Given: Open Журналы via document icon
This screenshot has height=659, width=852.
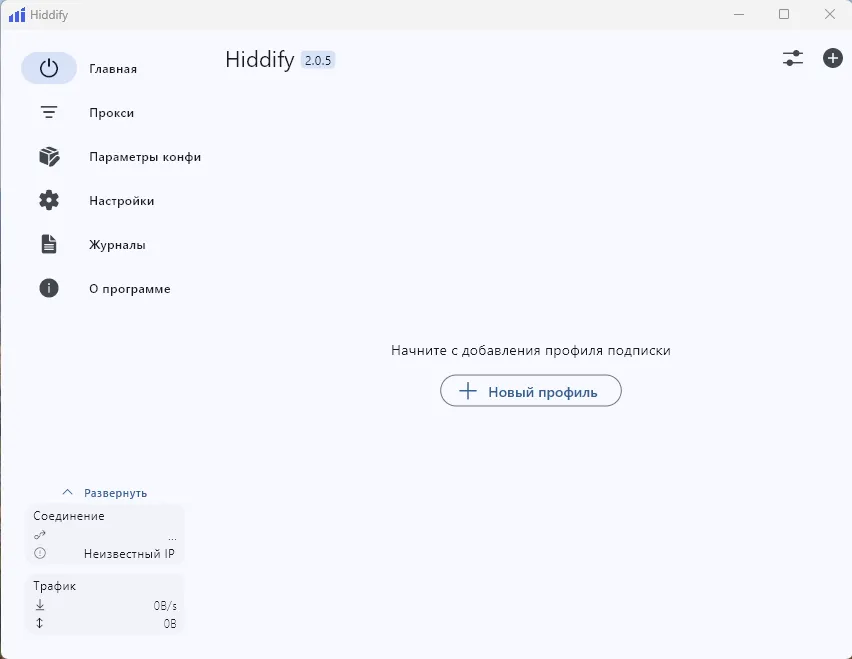Looking at the screenshot, I should (x=49, y=244).
